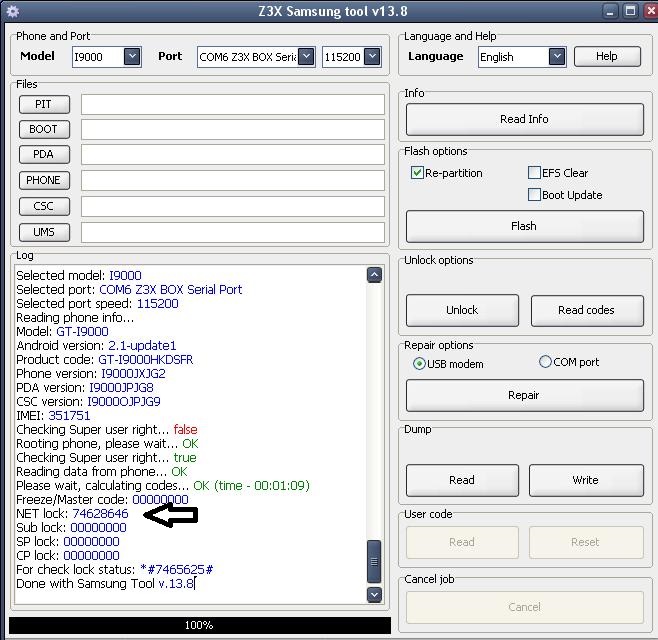Screen dimensions: 658x640
Task: Focus the PDA file path field
Action: click(232, 154)
